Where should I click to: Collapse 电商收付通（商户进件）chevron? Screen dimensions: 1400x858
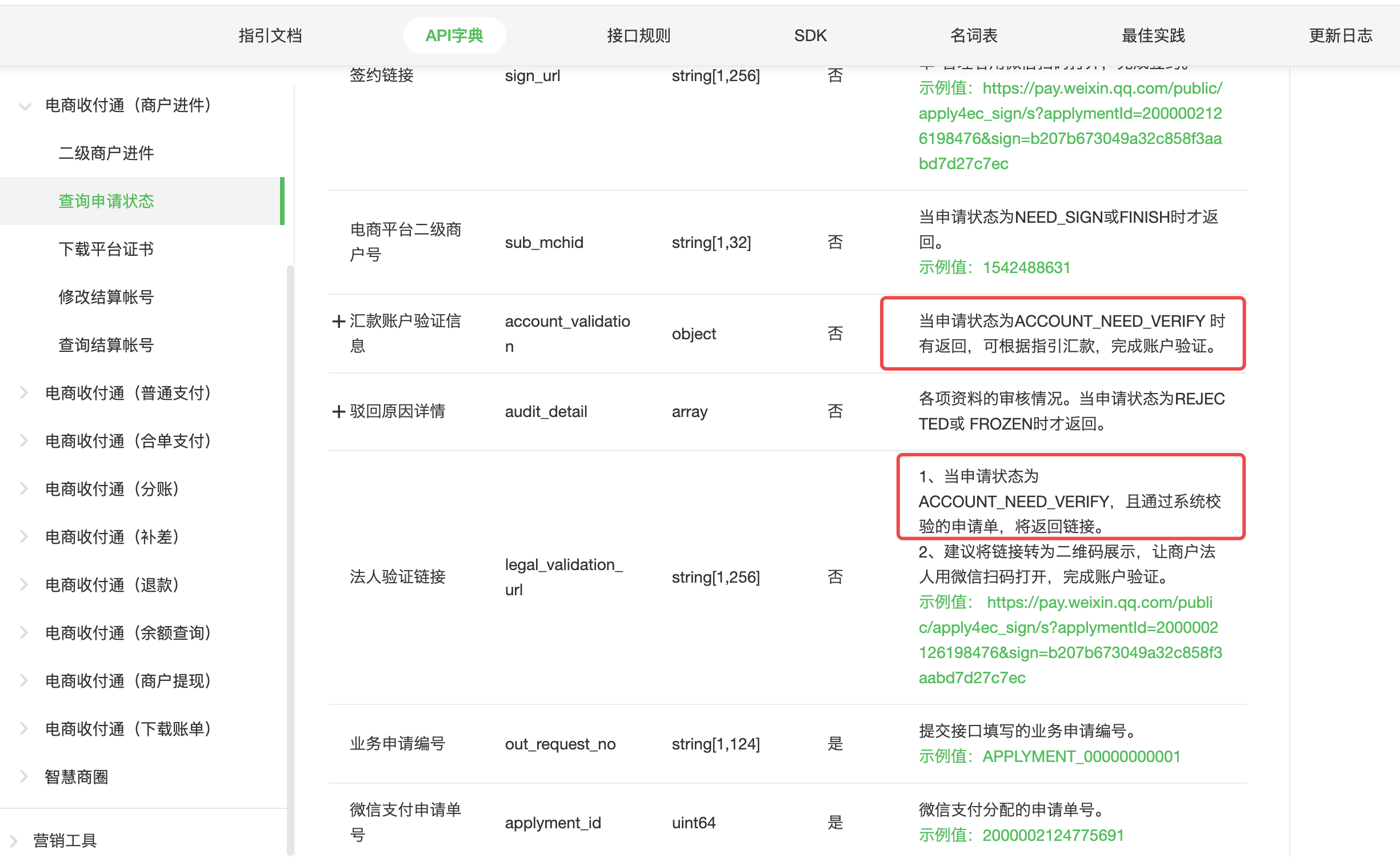pyautogui.click(x=25, y=106)
